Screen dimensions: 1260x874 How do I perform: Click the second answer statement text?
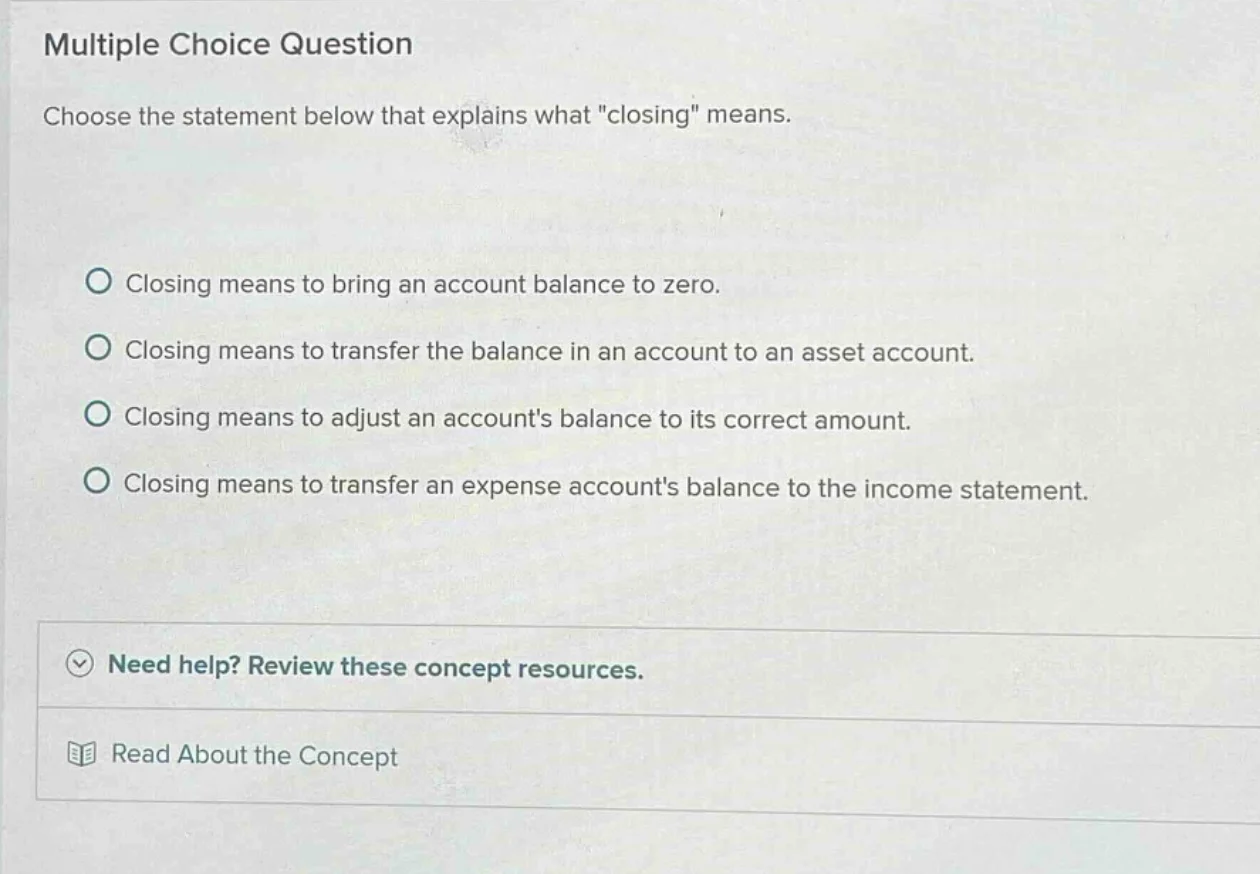coord(549,351)
